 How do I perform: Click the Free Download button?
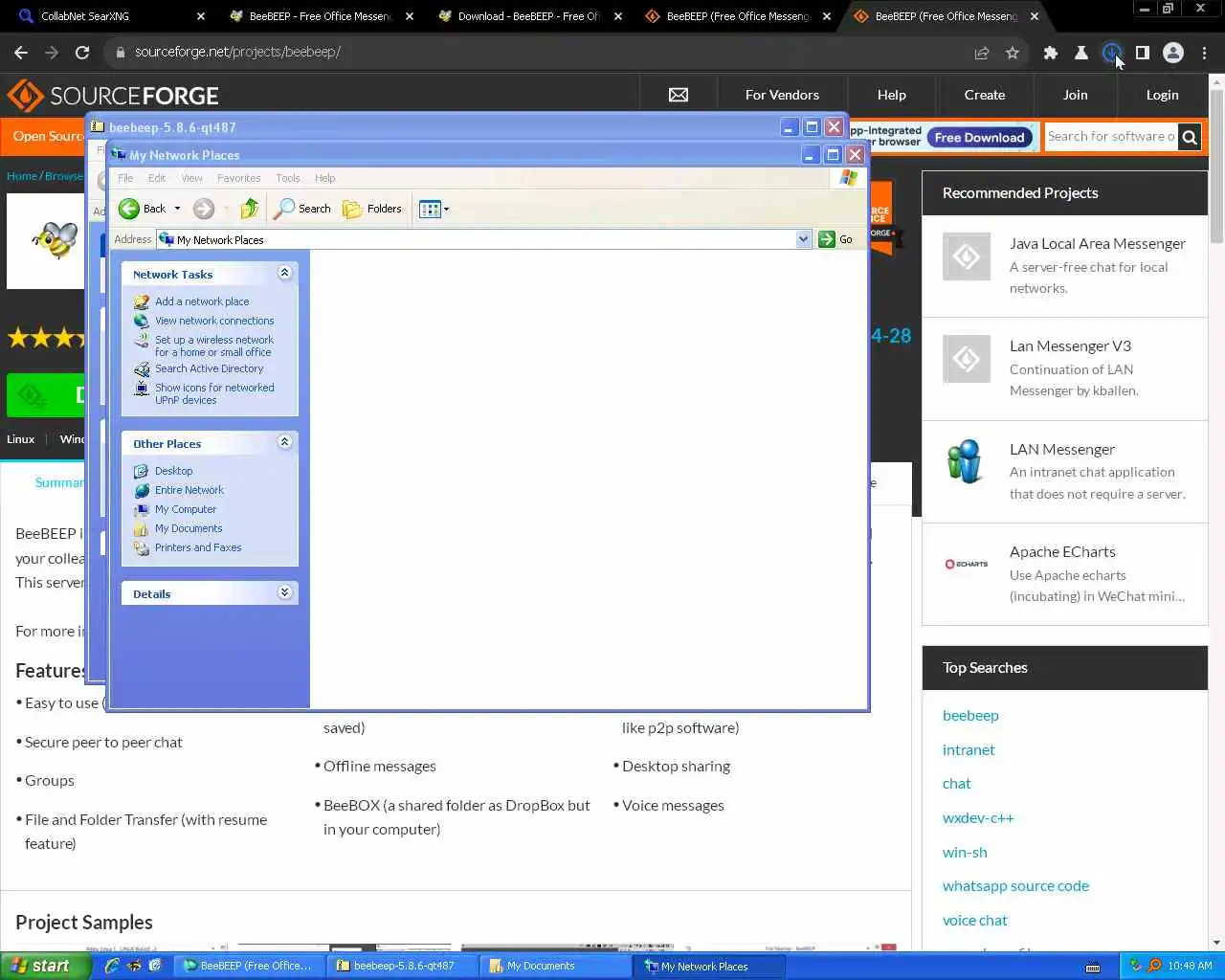979,138
